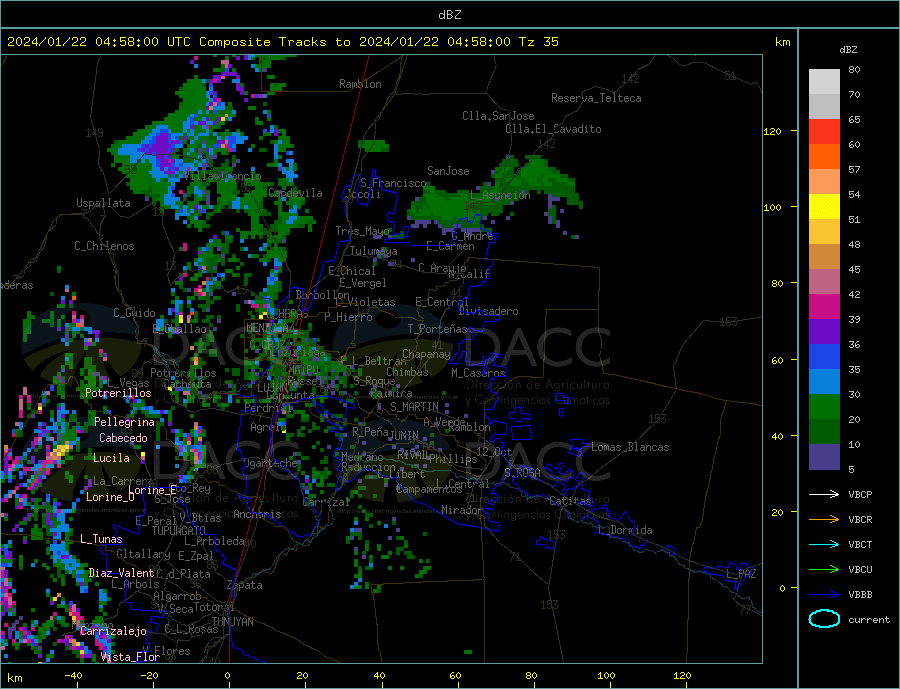The image size is (900, 689).
Task: Click the 'E_Carmen' map label
Action: (x=450, y=246)
